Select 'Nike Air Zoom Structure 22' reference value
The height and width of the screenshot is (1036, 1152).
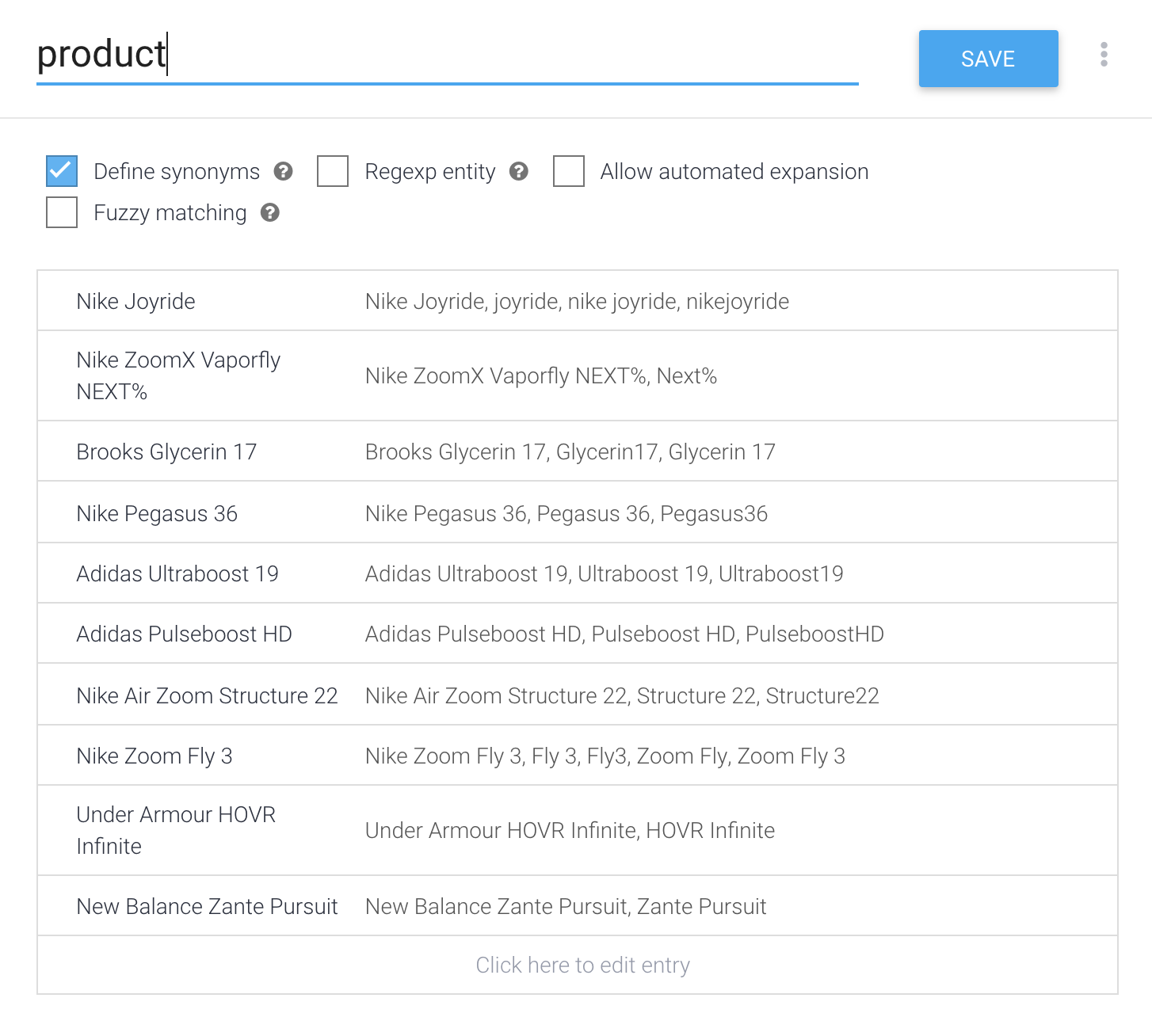pyautogui.click(x=207, y=695)
